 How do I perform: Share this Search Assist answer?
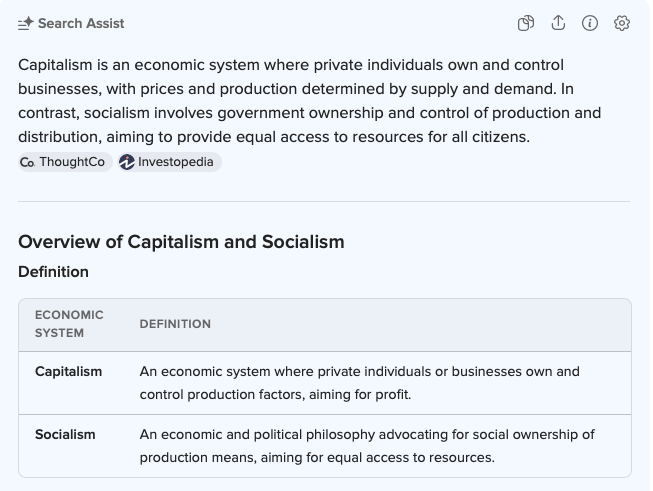[x=558, y=23]
